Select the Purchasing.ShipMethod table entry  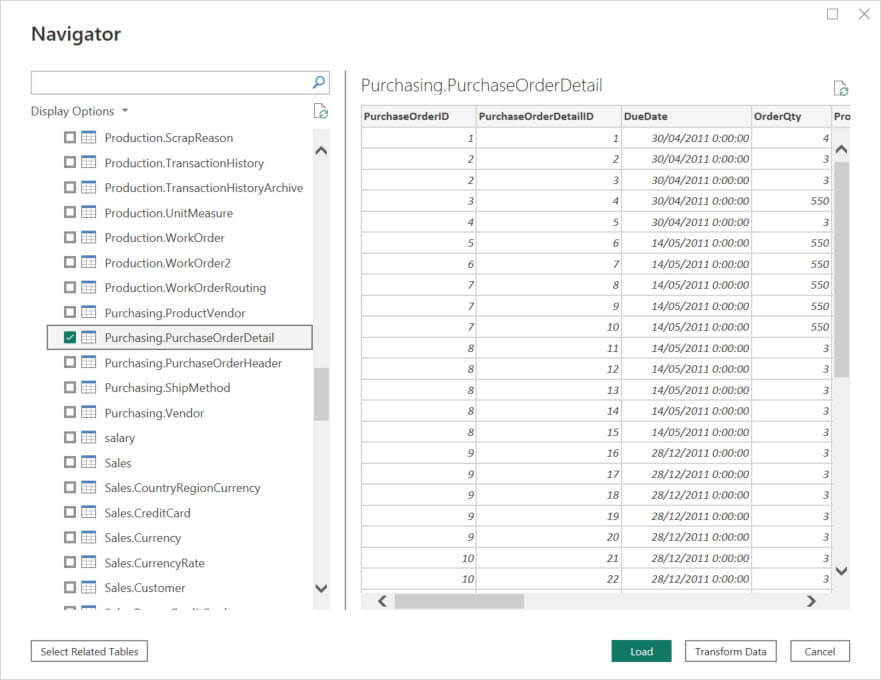[x=167, y=388]
